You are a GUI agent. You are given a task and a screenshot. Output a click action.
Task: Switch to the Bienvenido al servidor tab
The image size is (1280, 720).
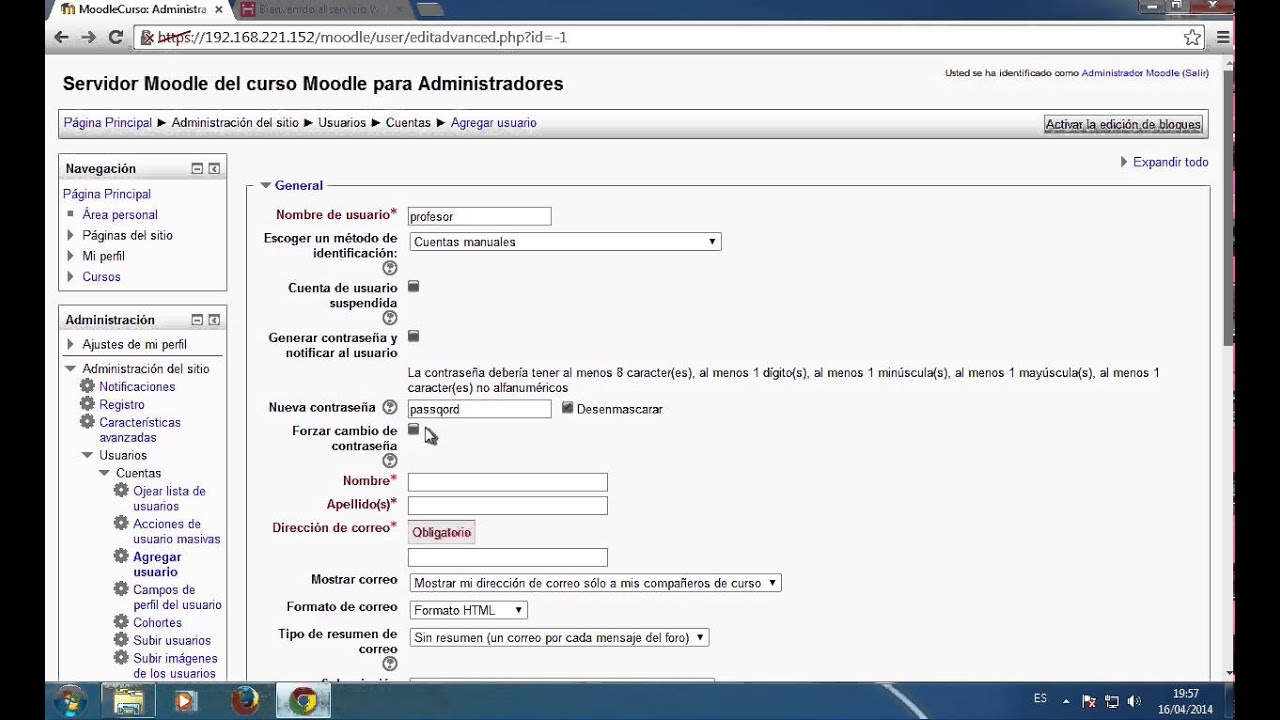[x=320, y=9]
